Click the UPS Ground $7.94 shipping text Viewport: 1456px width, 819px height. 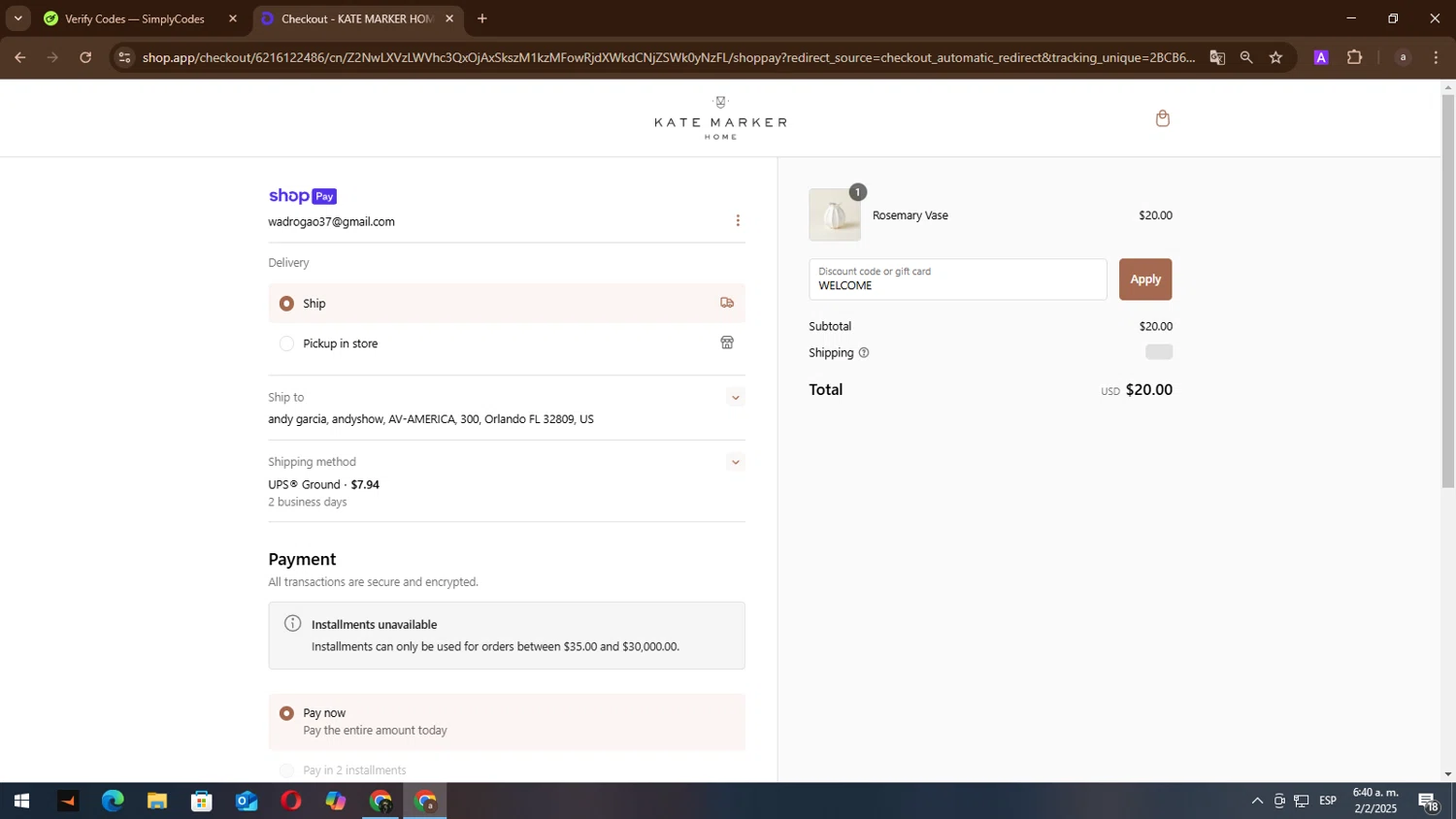323,484
